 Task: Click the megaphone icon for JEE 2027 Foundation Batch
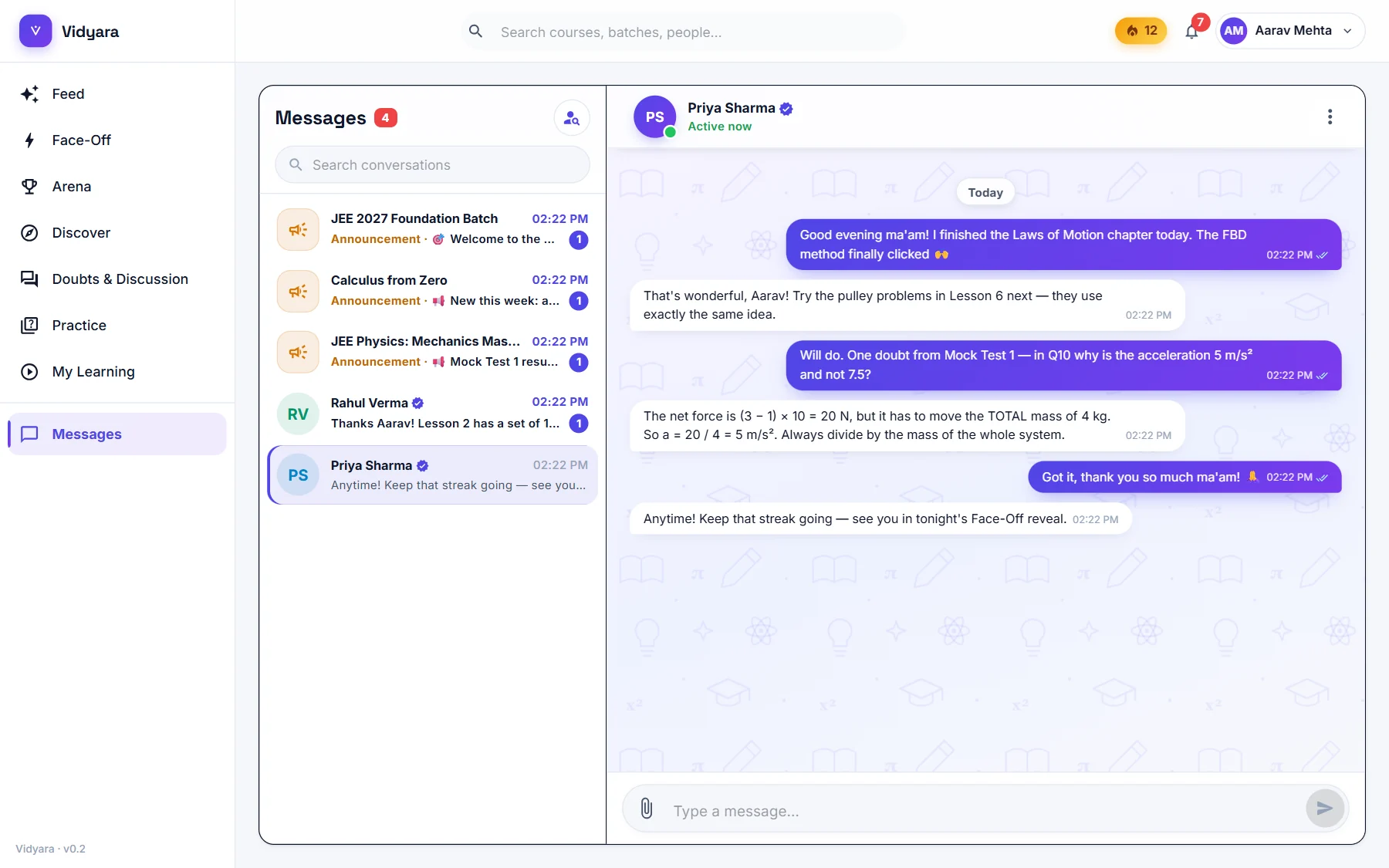[298, 230]
